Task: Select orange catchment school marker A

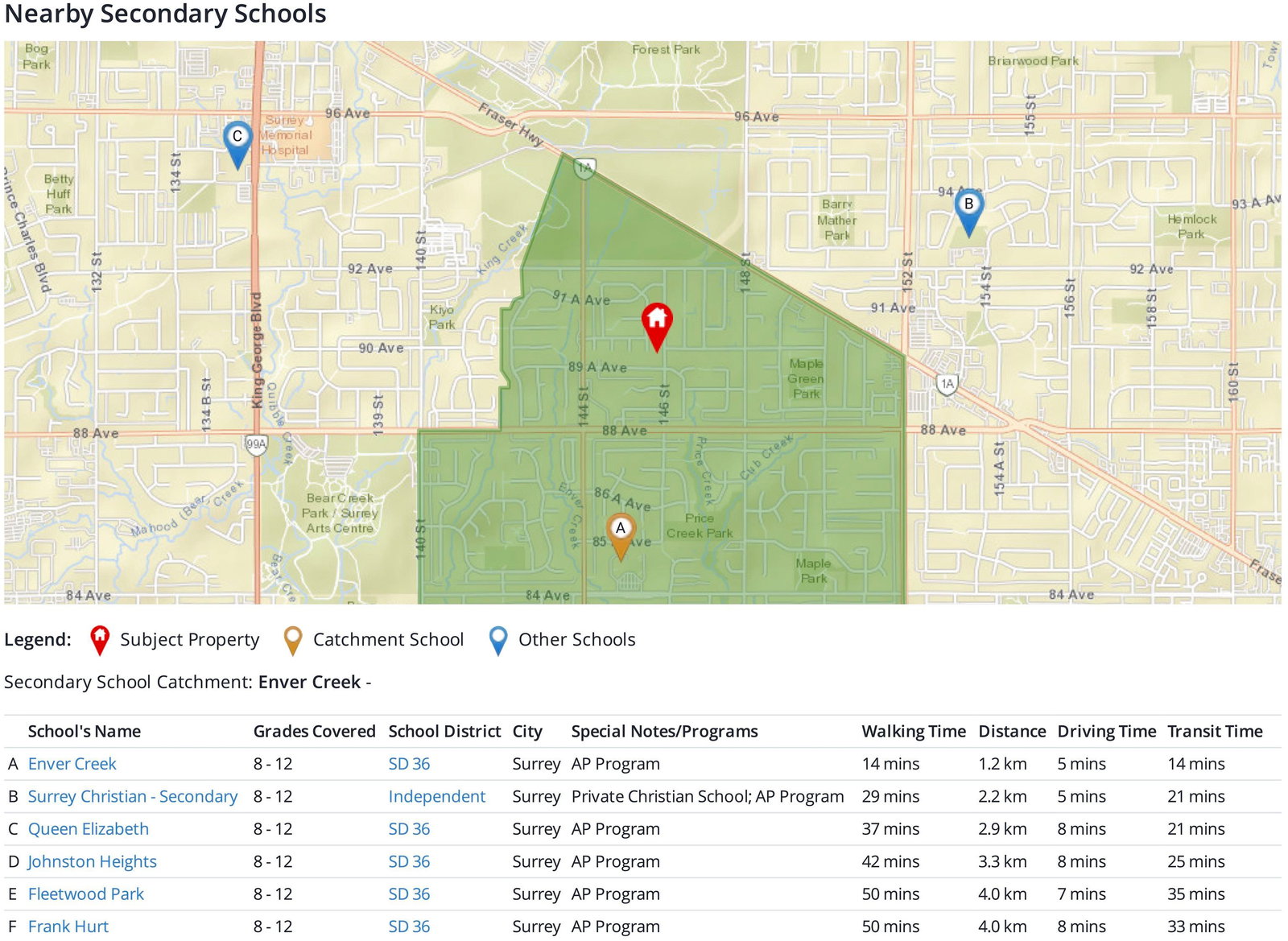Action: pos(621,536)
